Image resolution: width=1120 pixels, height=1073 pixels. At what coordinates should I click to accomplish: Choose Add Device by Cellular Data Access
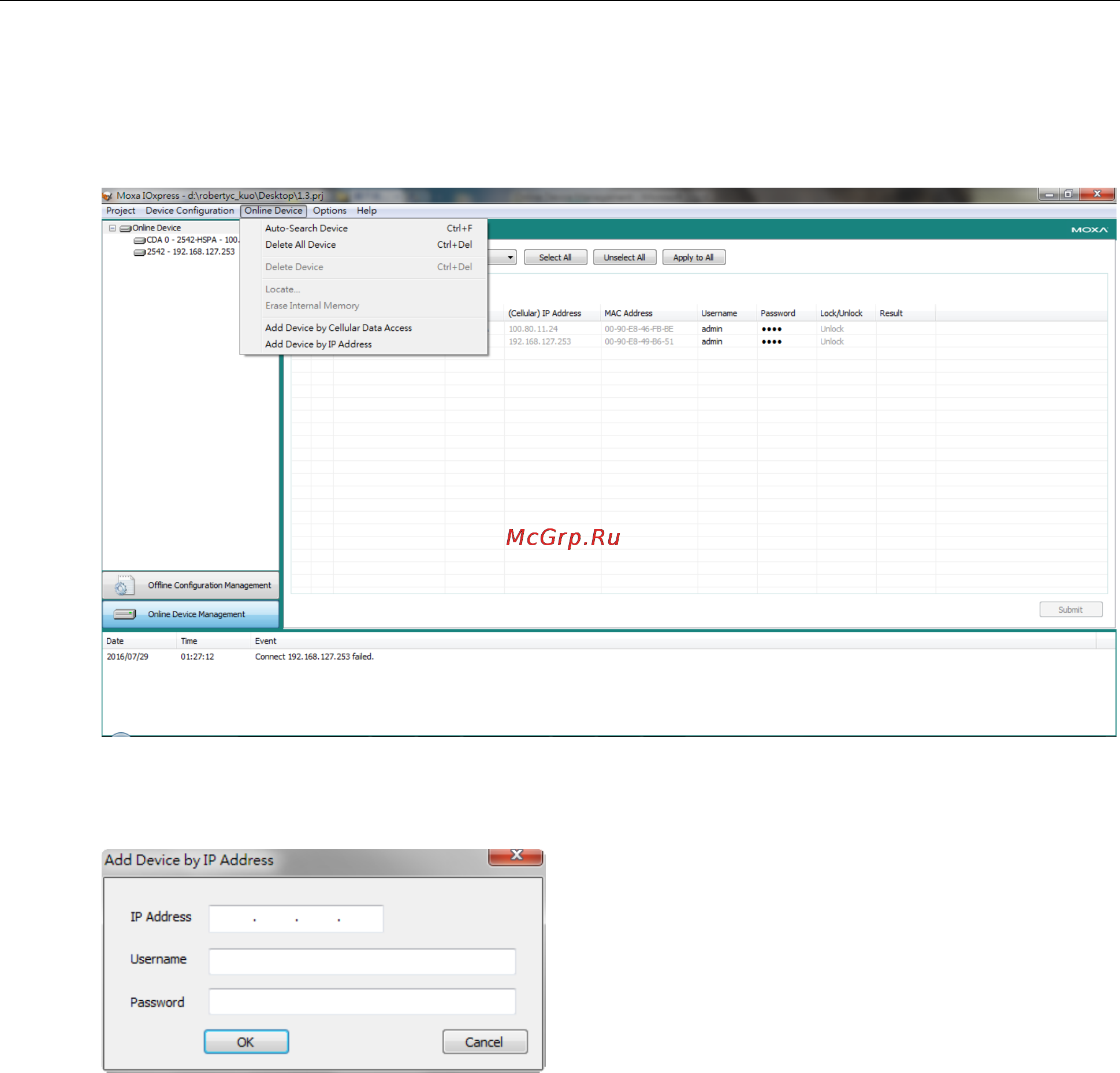coord(364,328)
